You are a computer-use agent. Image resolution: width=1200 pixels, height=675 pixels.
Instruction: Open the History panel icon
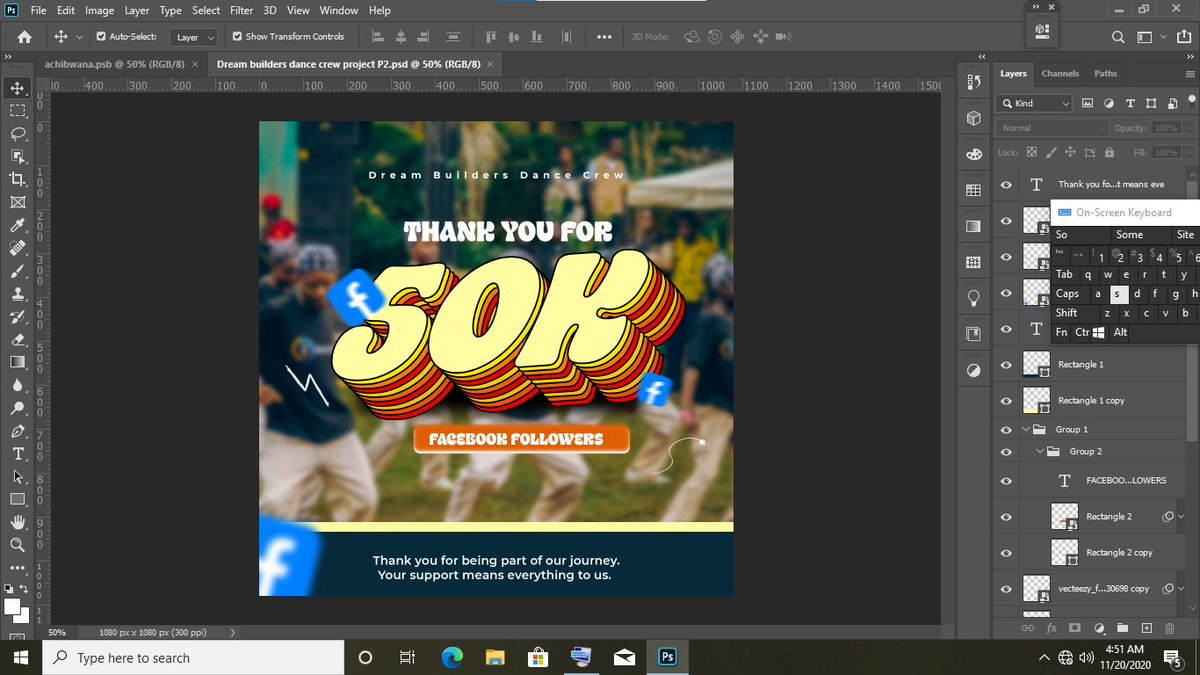click(x=973, y=84)
